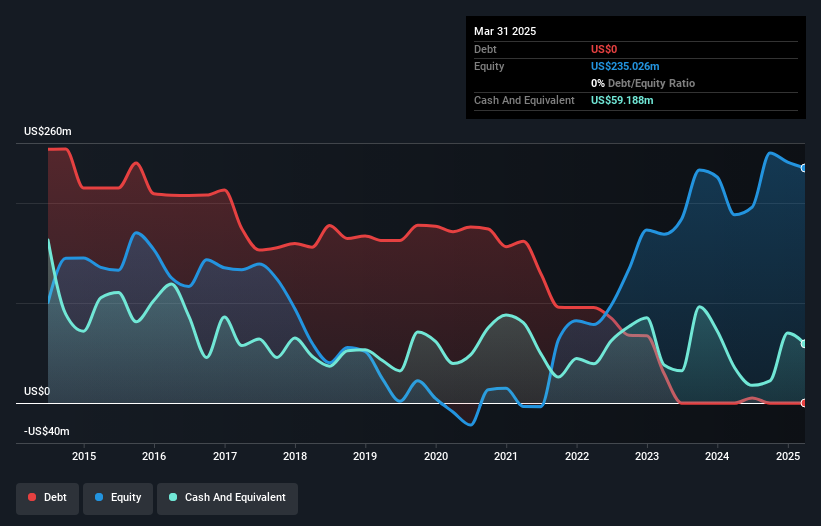The width and height of the screenshot is (821, 526).
Task: Click the blue Equity legend dot
Action: (x=99, y=497)
